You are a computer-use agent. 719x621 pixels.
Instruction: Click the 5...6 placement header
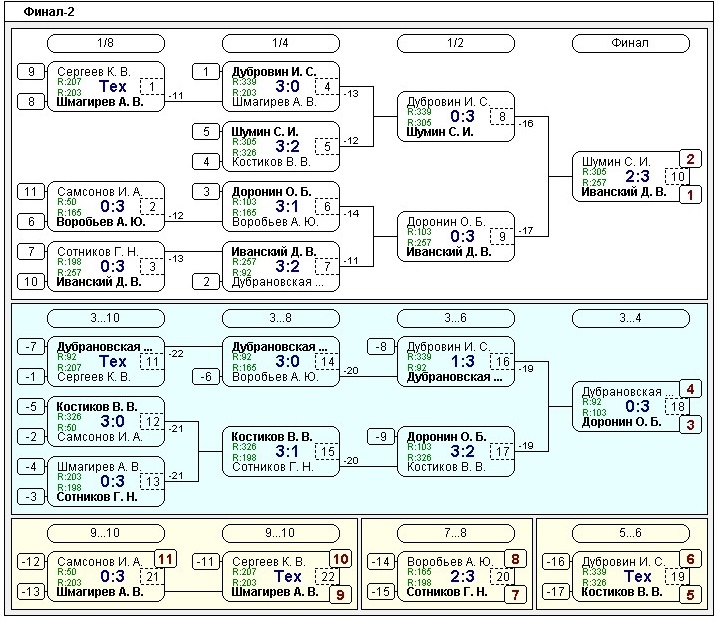click(630, 534)
